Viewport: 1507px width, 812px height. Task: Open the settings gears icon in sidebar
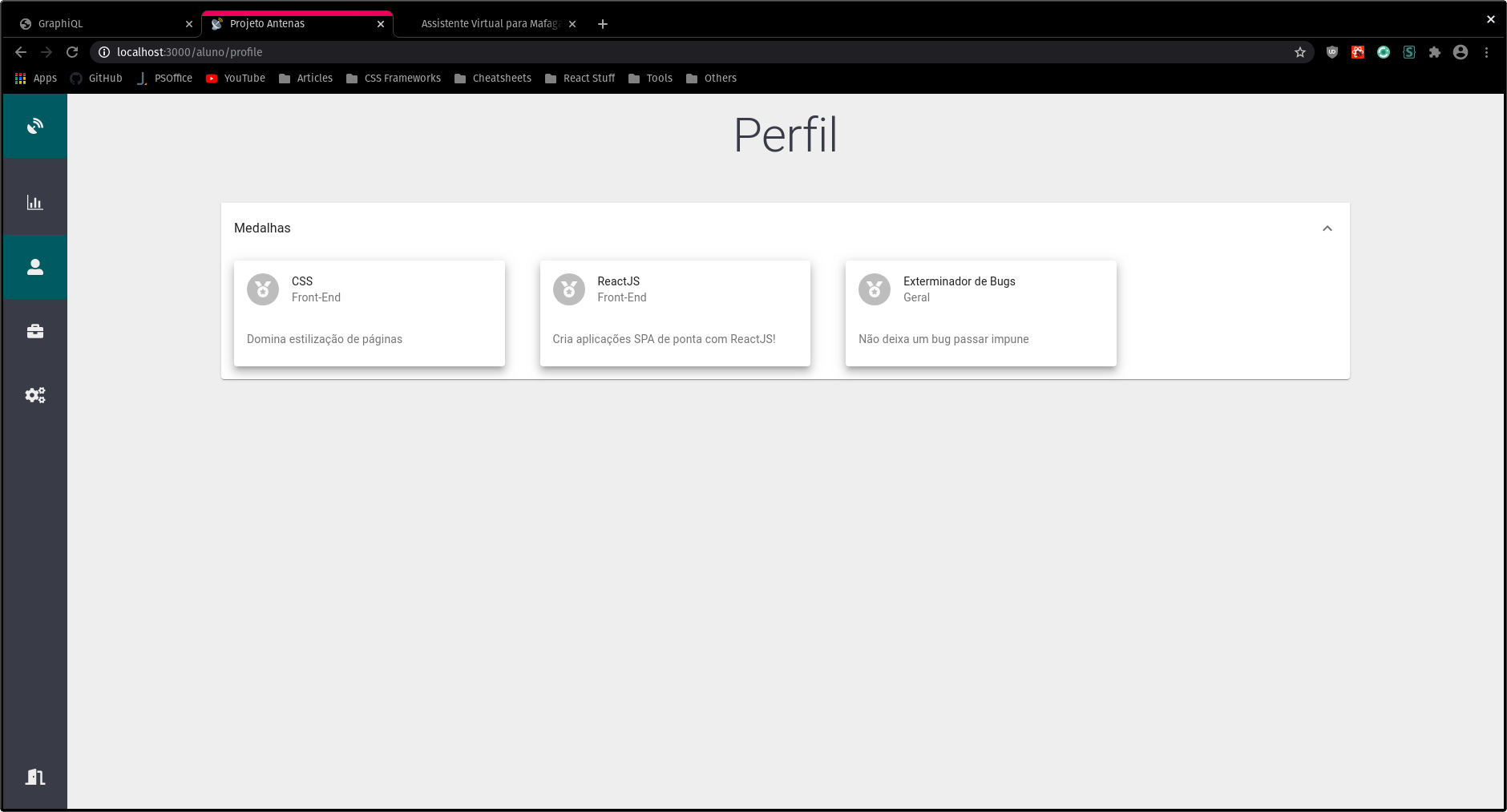tap(35, 395)
